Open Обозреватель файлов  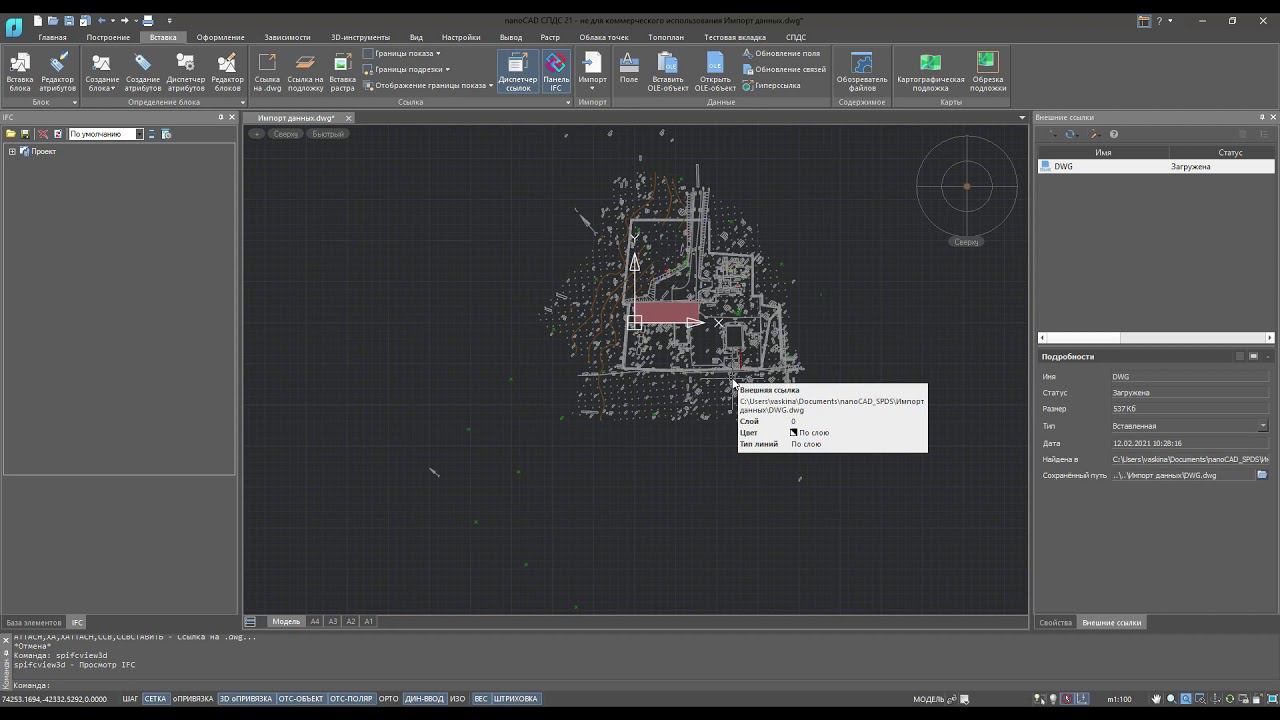(x=861, y=72)
